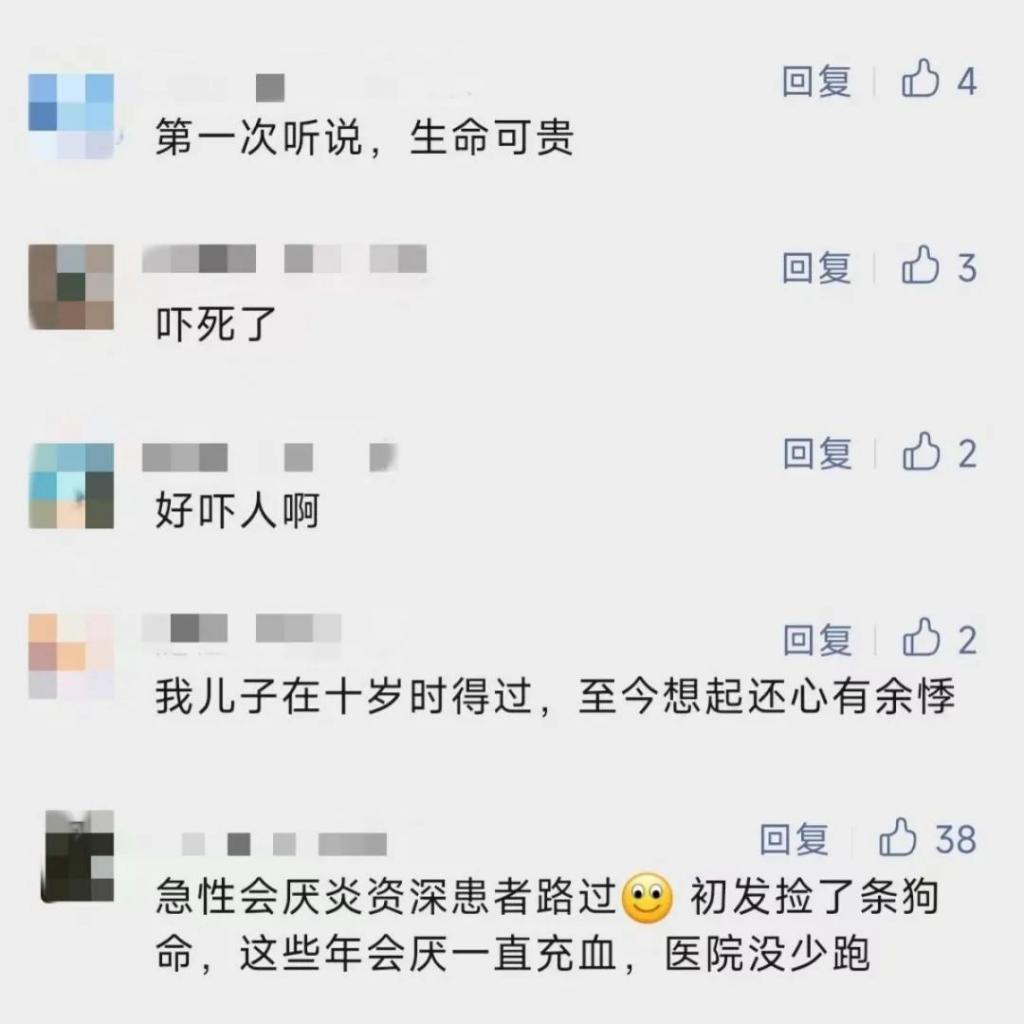Select the comment text '第一次听说，生命可贵'

coord(364,138)
